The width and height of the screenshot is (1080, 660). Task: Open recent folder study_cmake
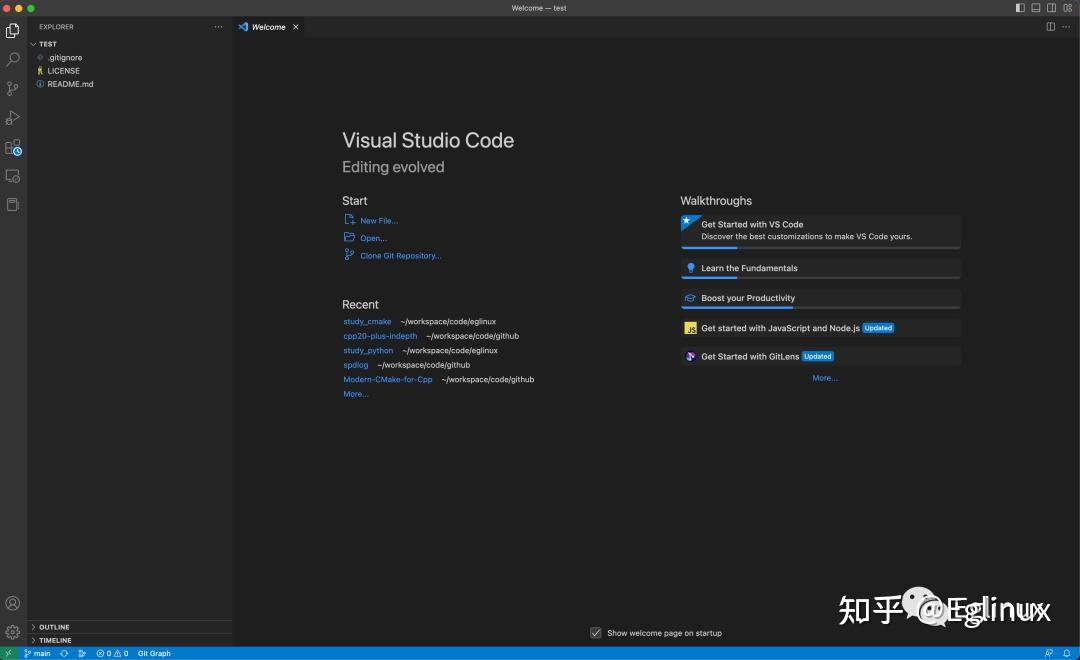pyautogui.click(x=367, y=322)
